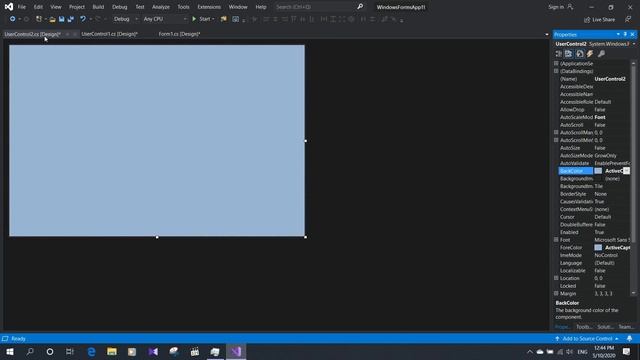The image size is (640, 360).
Task: Click the Save All toolbar icon
Action: (71, 19)
